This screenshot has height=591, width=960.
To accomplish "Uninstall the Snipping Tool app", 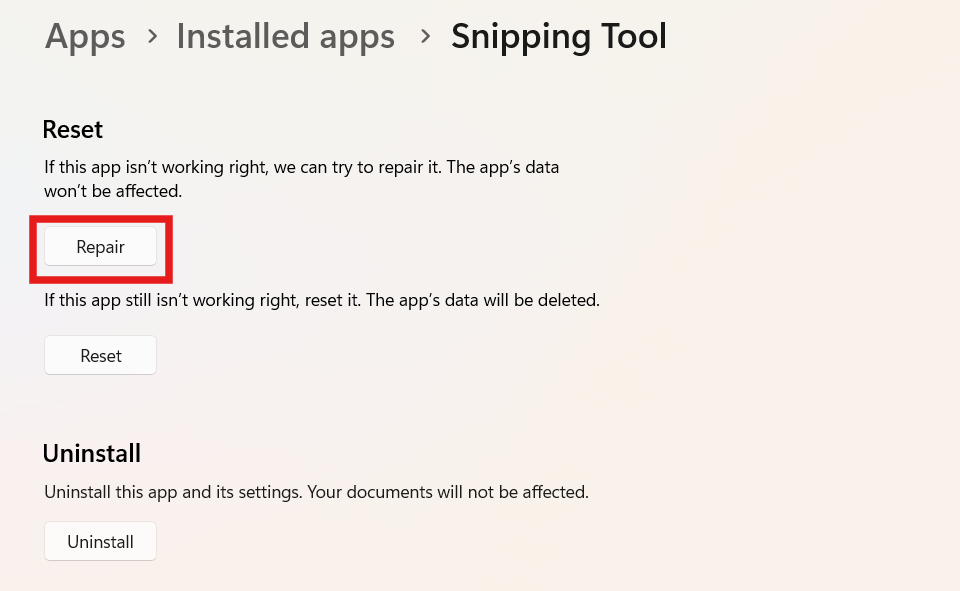I will tap(100, 540).
